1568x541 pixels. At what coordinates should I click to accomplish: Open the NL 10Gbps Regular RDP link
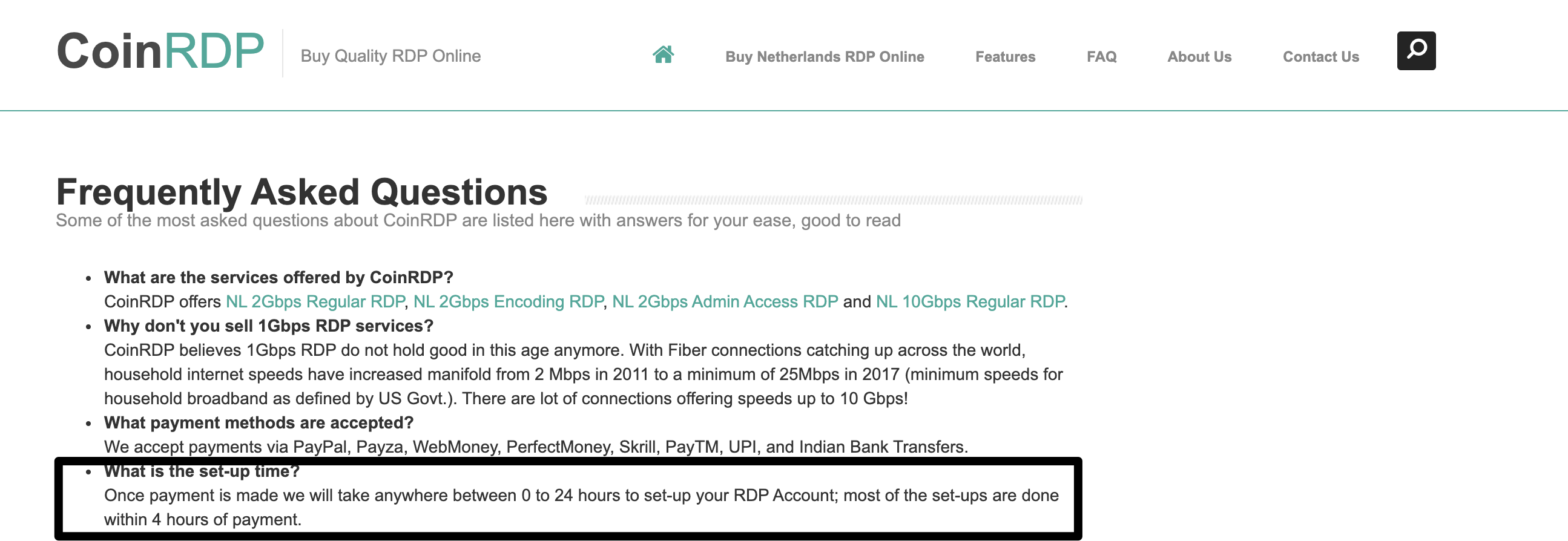(970, 302)
